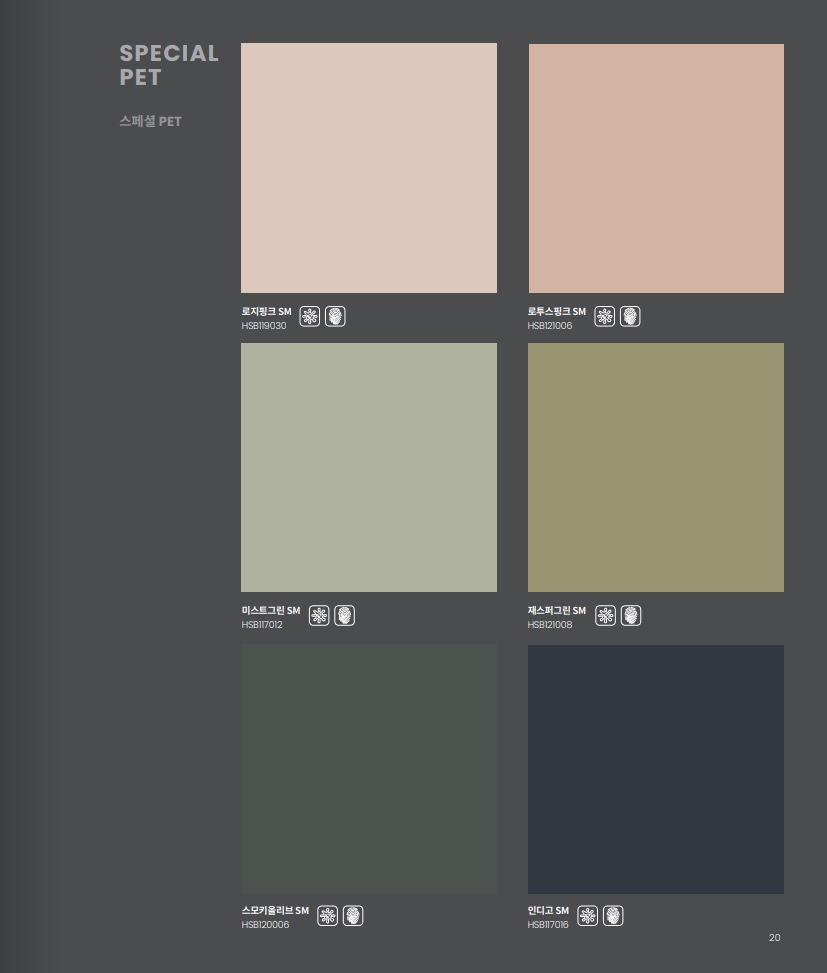827x973 pixels.
Task: Click the product code HSB120006
Action: tap(265, 925)
